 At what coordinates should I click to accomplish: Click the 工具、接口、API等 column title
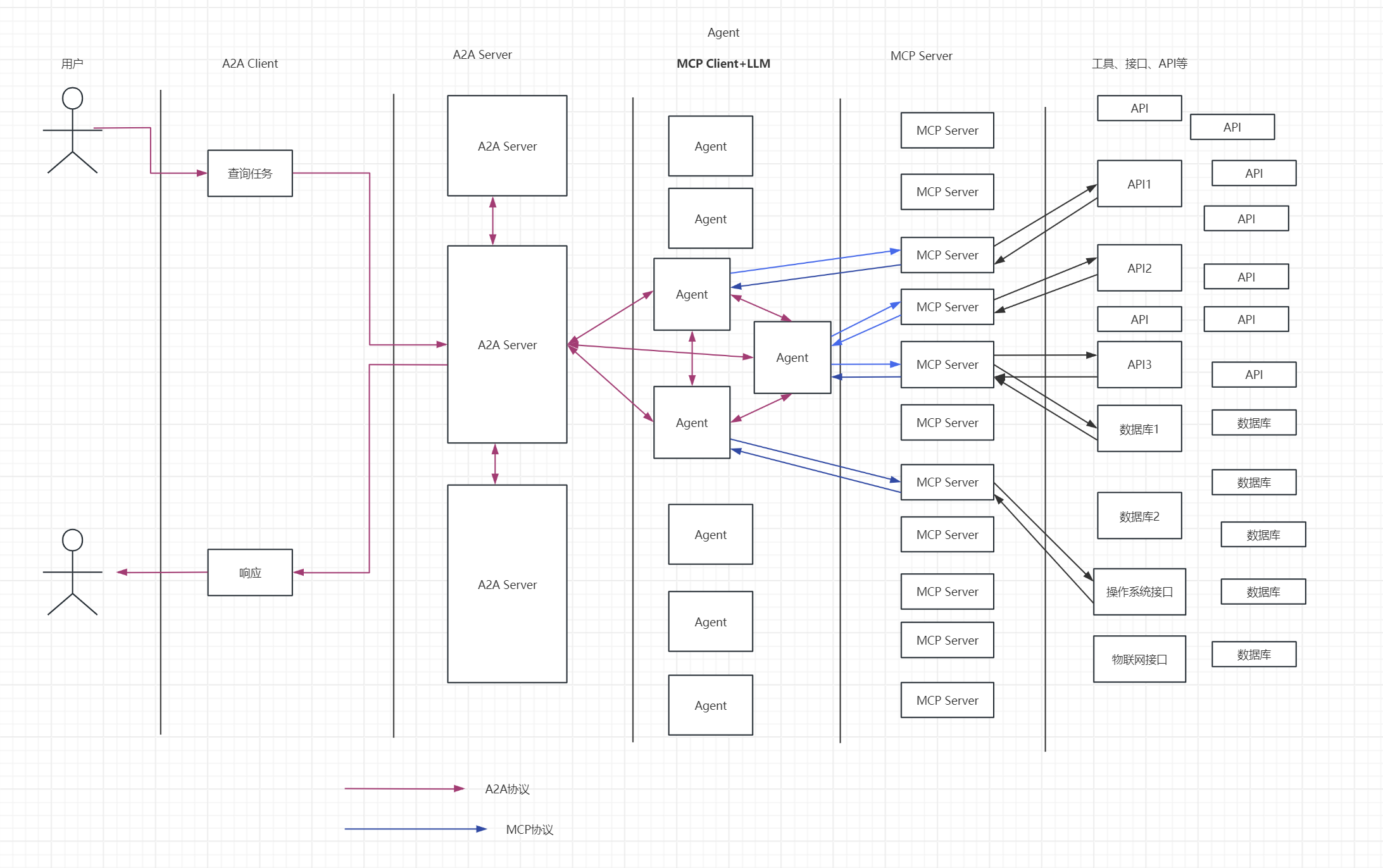point(1139,63)
